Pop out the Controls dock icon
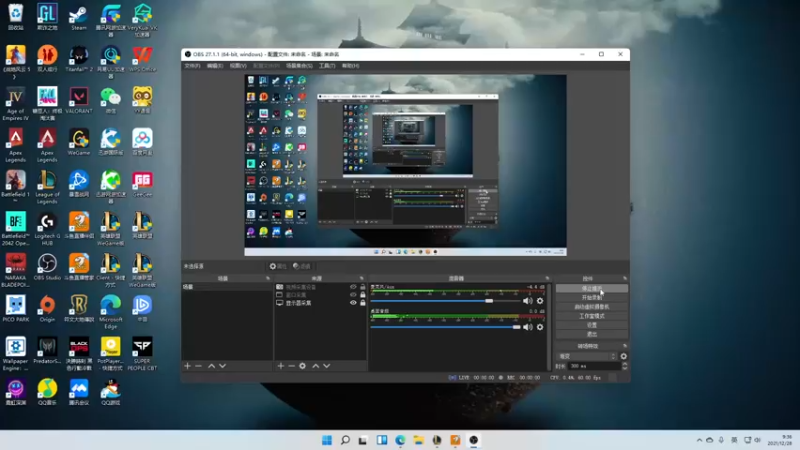This screenshot has width=800, height=450. pyautogui.click(x=624, y=279)
